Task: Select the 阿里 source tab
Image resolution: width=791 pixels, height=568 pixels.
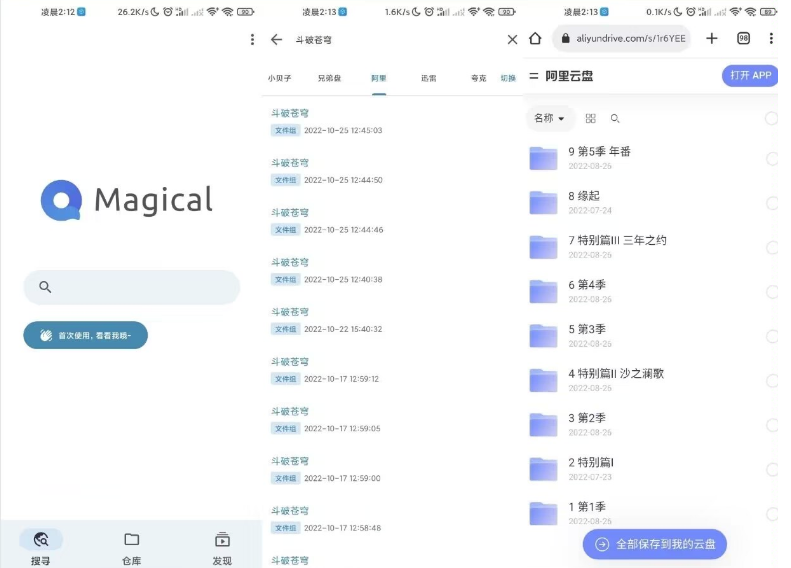Action: point(379,78)
